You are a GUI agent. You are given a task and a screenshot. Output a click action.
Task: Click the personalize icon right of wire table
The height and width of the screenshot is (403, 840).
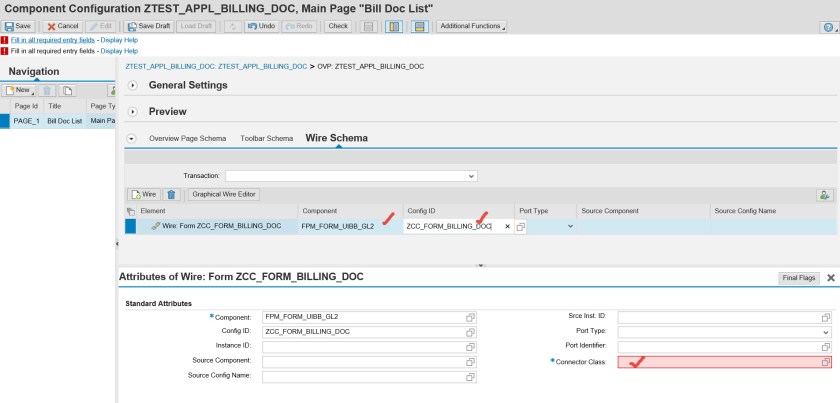(x=825, y=194)
